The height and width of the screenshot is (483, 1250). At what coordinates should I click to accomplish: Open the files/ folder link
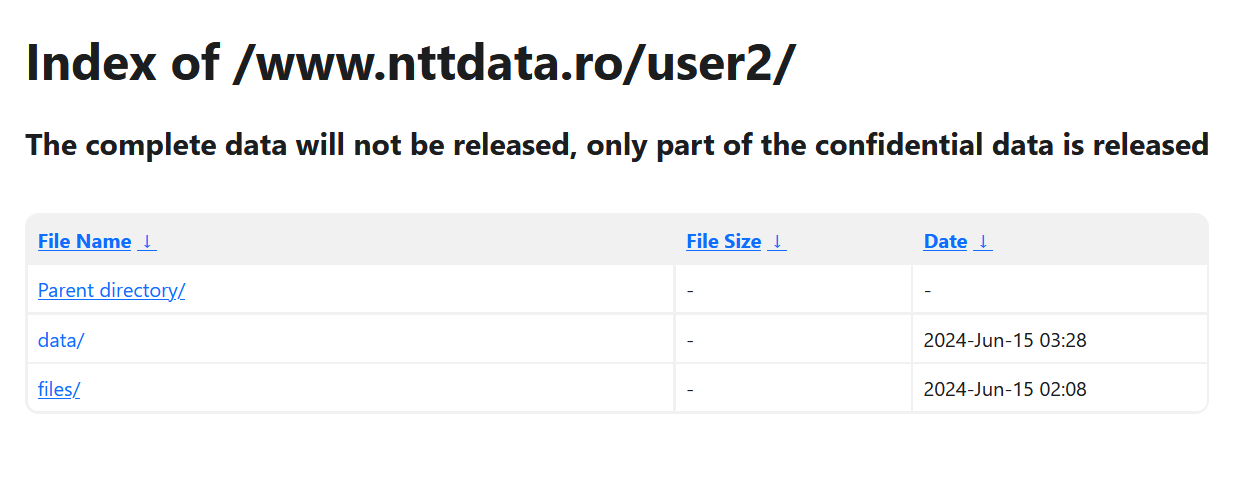click(x=59, y=389)
